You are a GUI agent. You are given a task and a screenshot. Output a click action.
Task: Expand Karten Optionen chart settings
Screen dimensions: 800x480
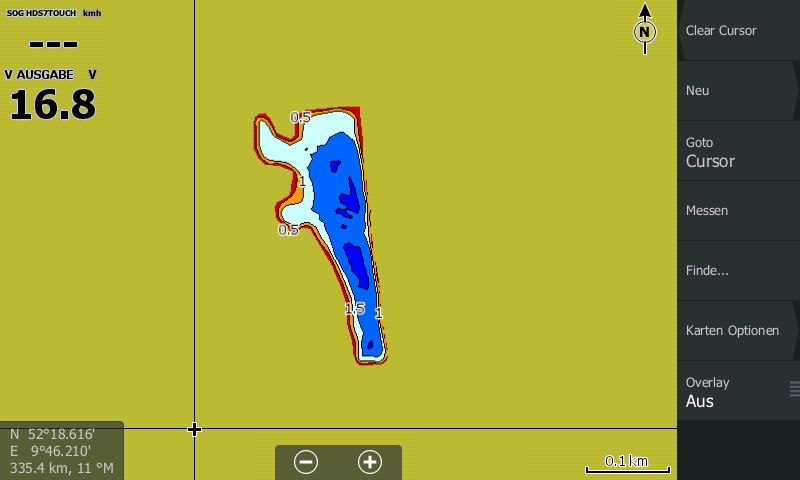(738, 330)
